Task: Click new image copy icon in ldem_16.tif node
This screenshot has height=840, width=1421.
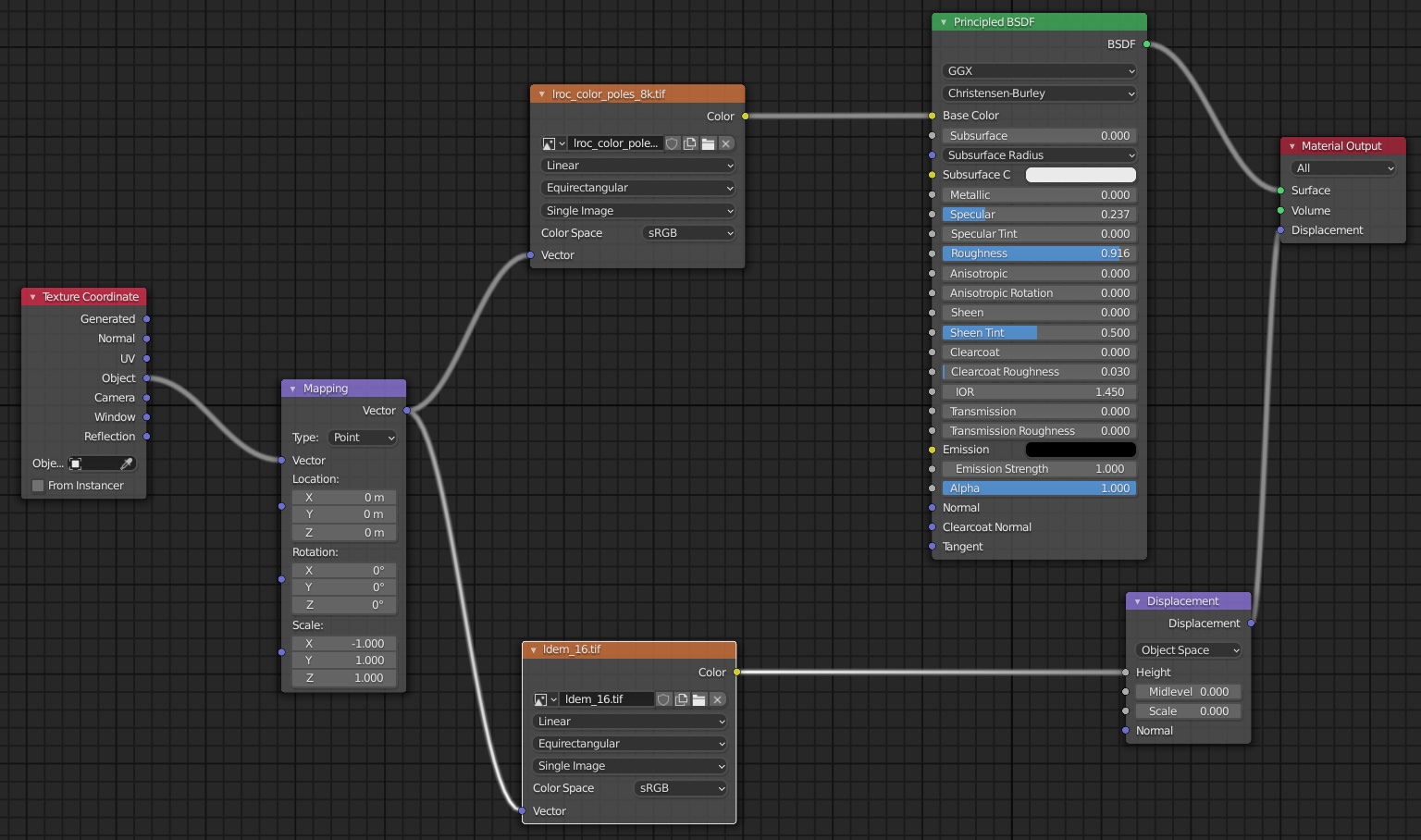Action: coord(681,699)
